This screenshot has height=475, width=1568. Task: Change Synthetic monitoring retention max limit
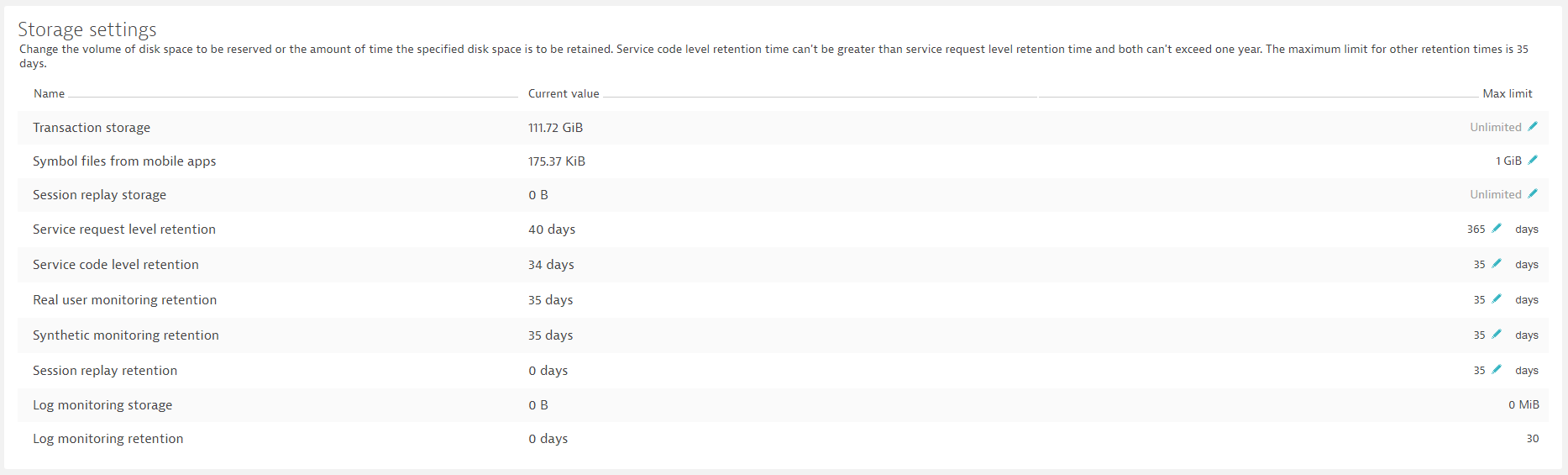[x=1497, y=335]
